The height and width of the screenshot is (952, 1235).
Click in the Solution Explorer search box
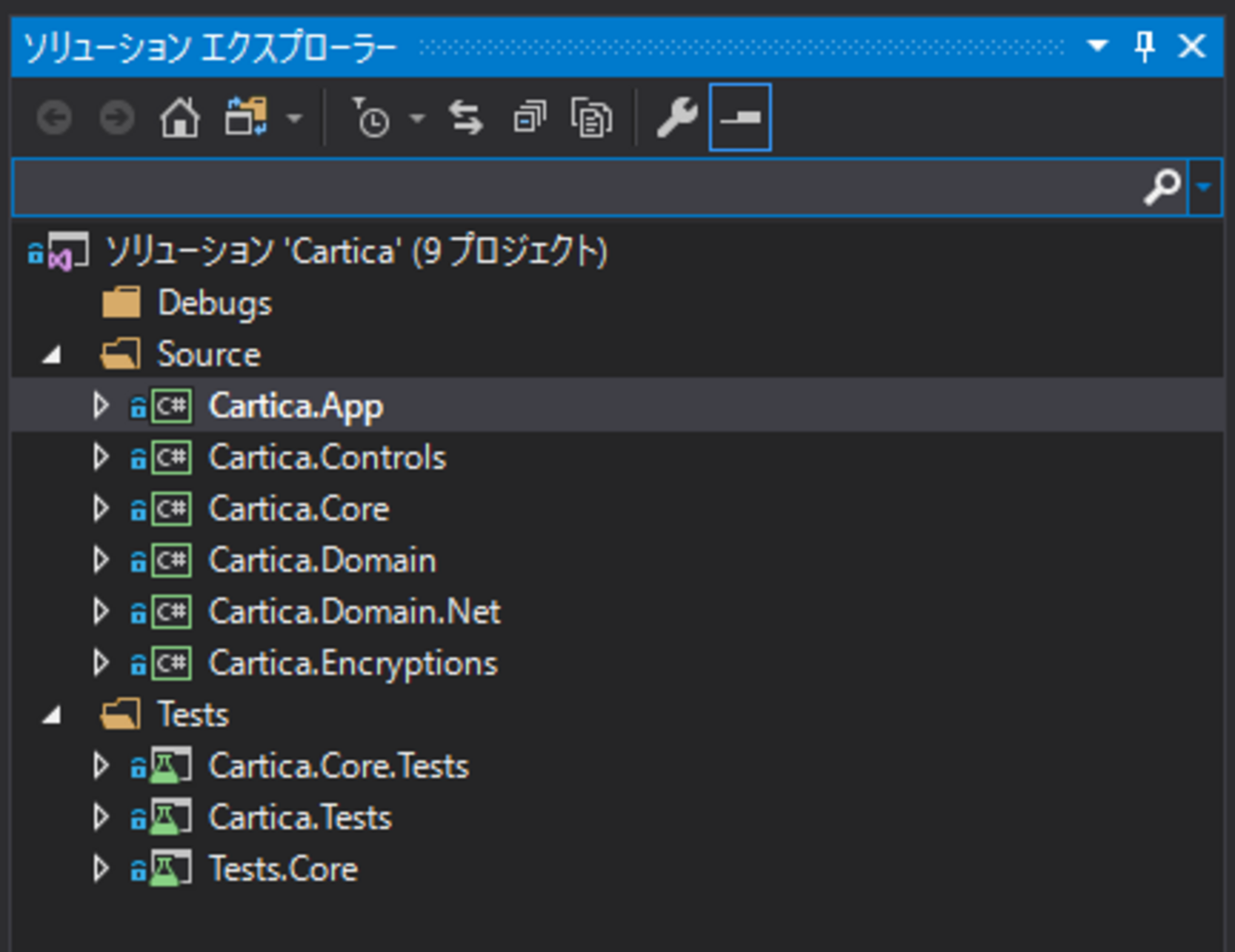pos(570,187)
